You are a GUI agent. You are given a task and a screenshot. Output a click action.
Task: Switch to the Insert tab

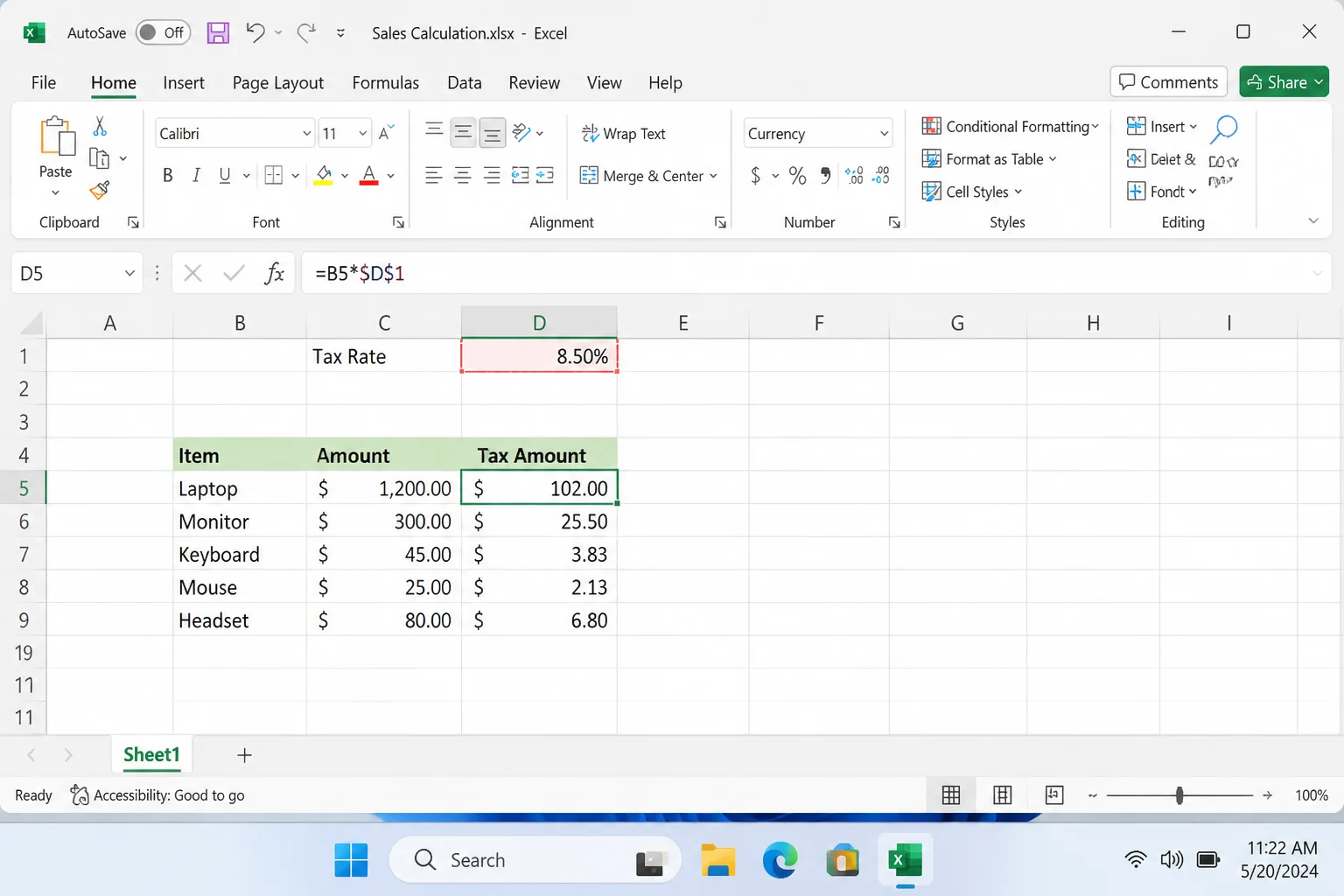tap(184, 83)
